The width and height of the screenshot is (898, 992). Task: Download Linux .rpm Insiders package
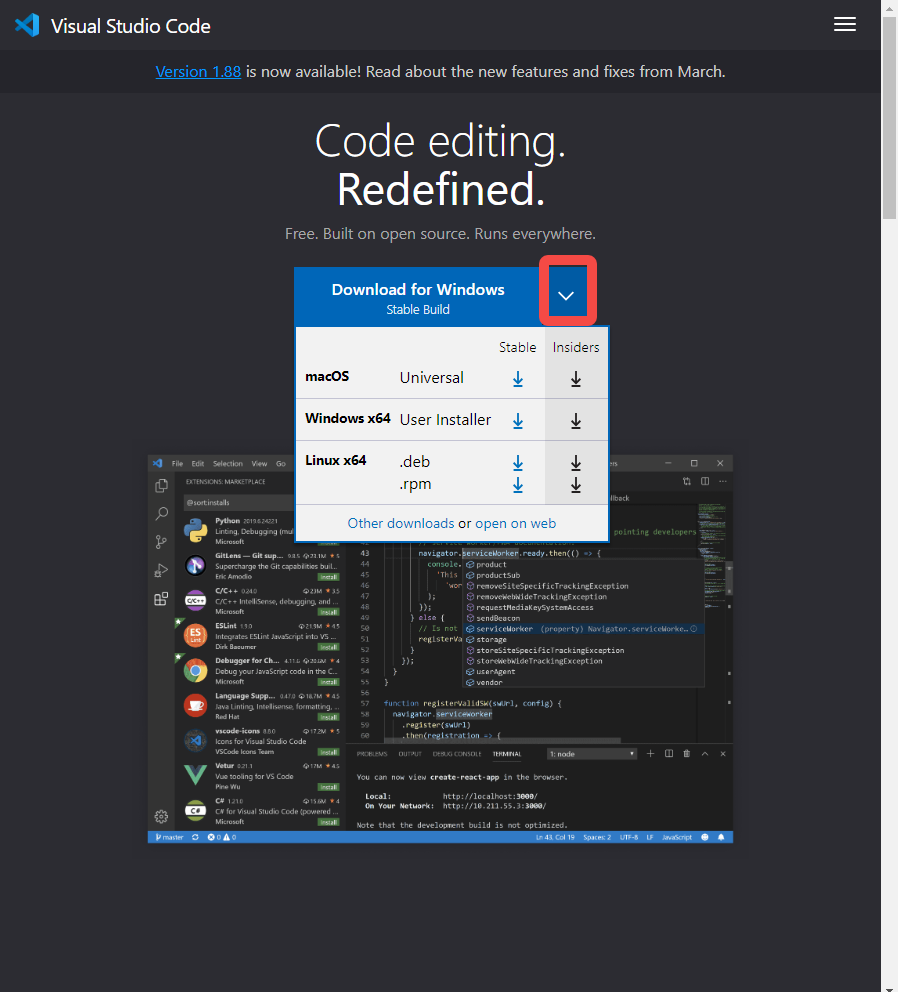[x=576, y=485]
